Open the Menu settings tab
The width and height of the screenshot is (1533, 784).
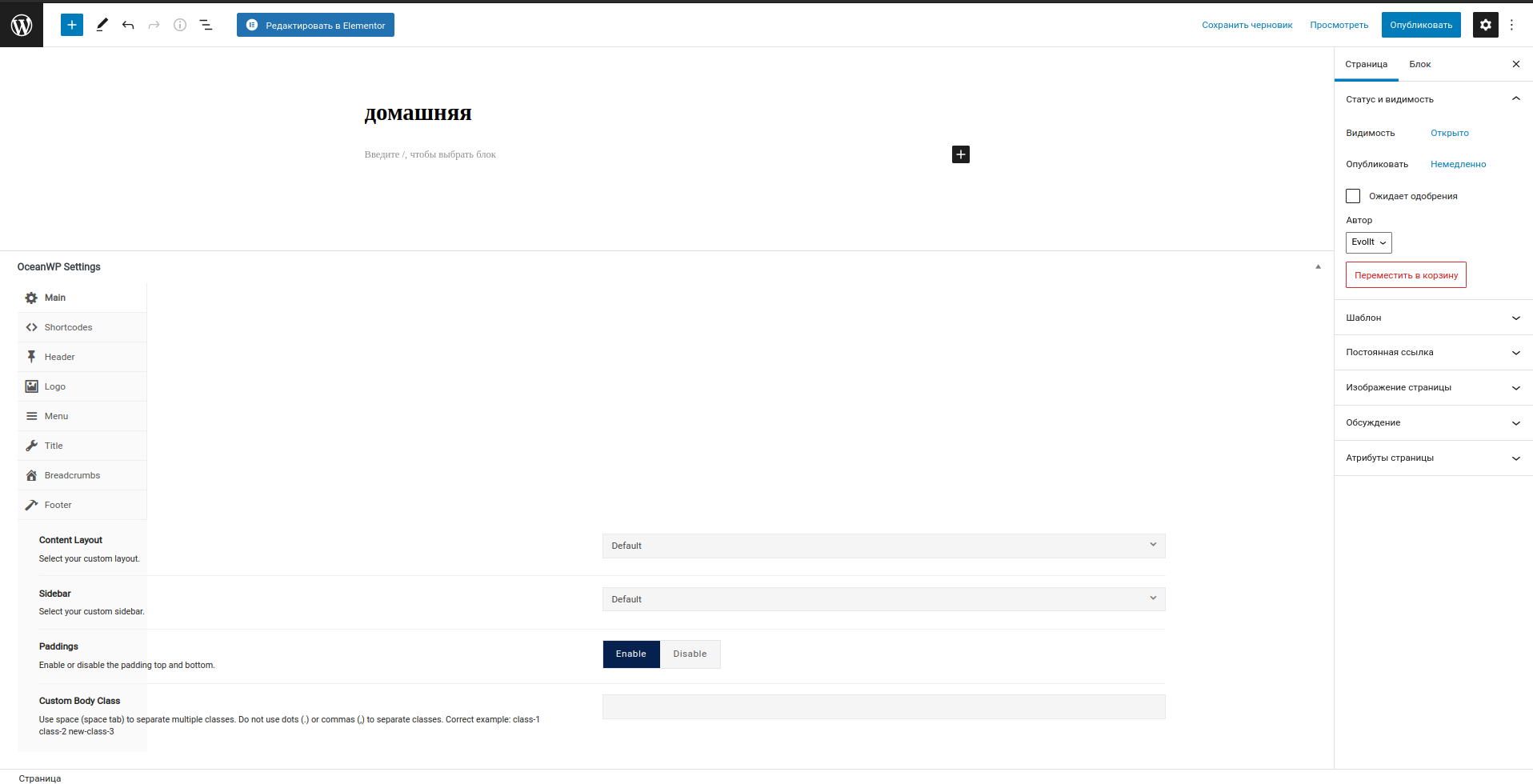[82, 416]
